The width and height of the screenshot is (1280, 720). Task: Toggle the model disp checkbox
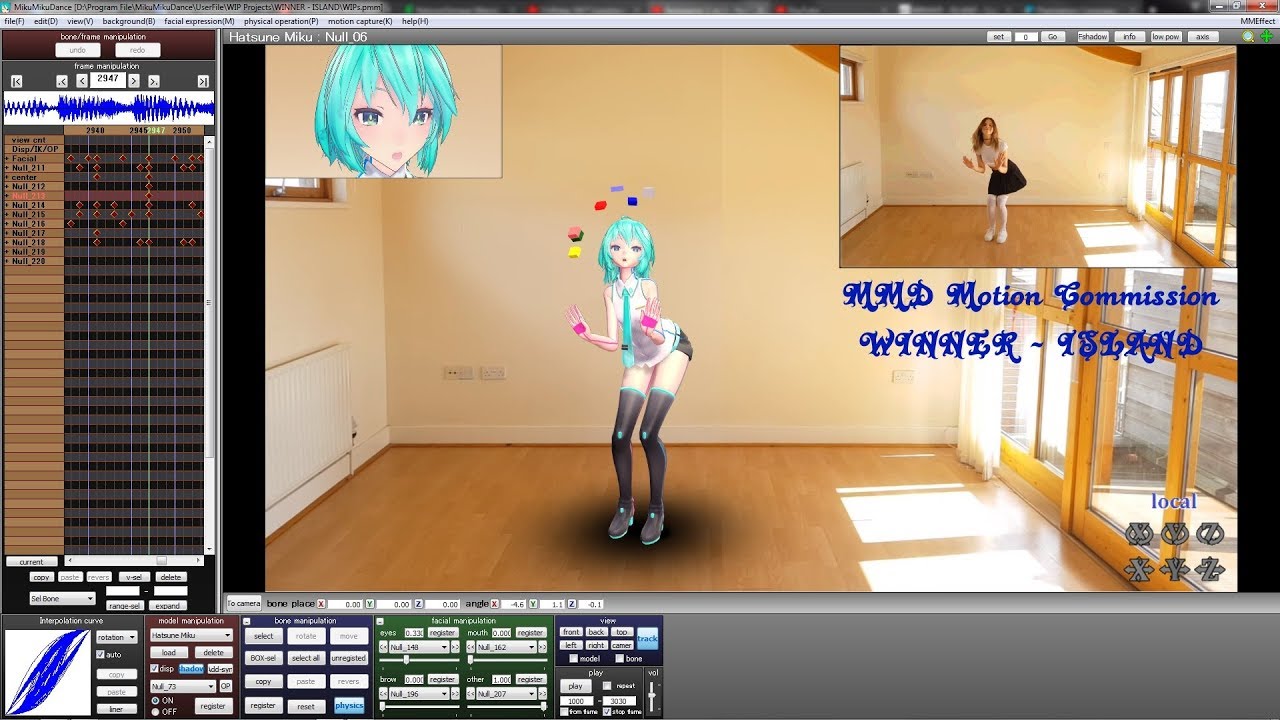155,669
